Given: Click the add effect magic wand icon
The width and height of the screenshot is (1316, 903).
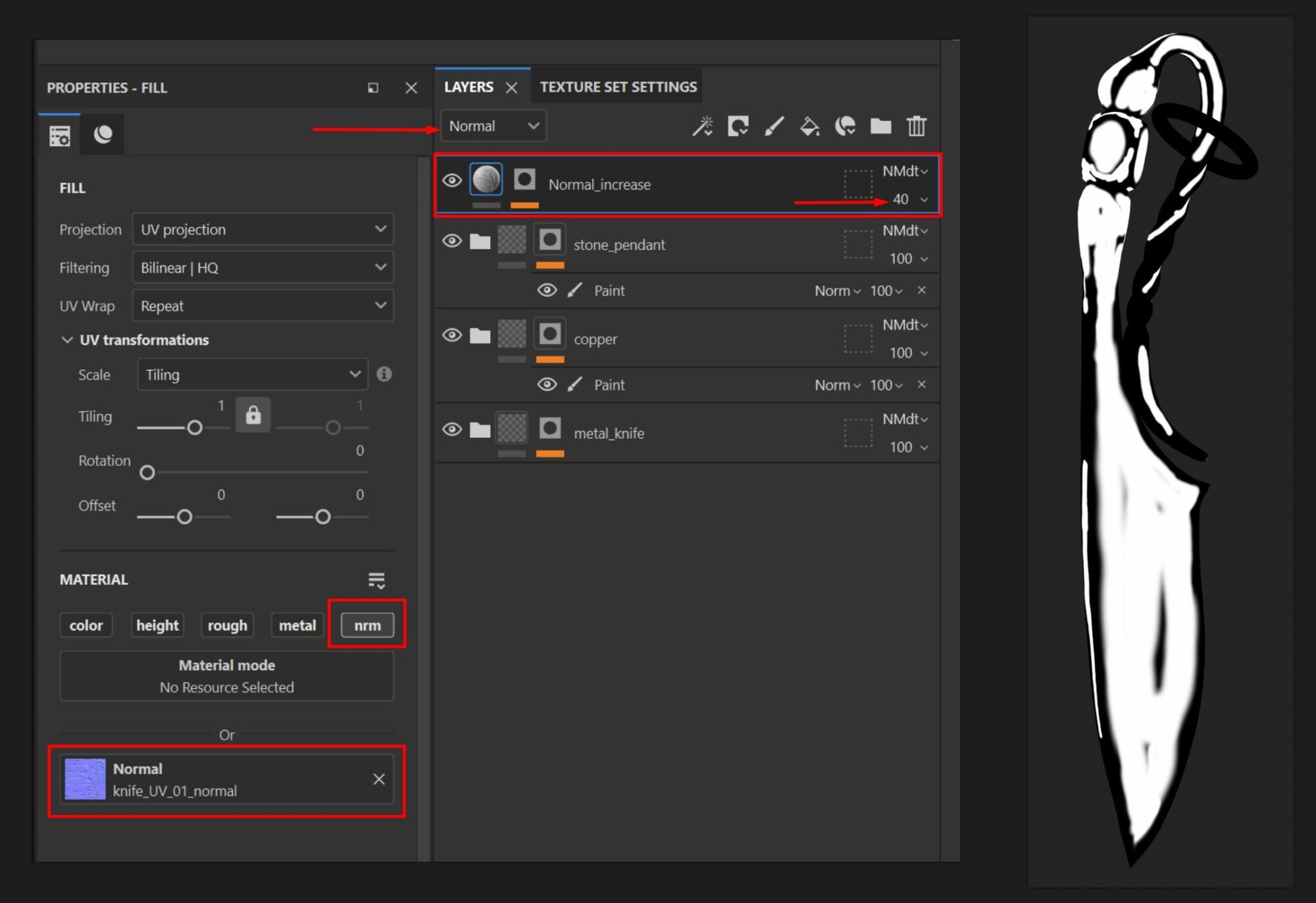Looking at the screenshot, I should 702,126.
